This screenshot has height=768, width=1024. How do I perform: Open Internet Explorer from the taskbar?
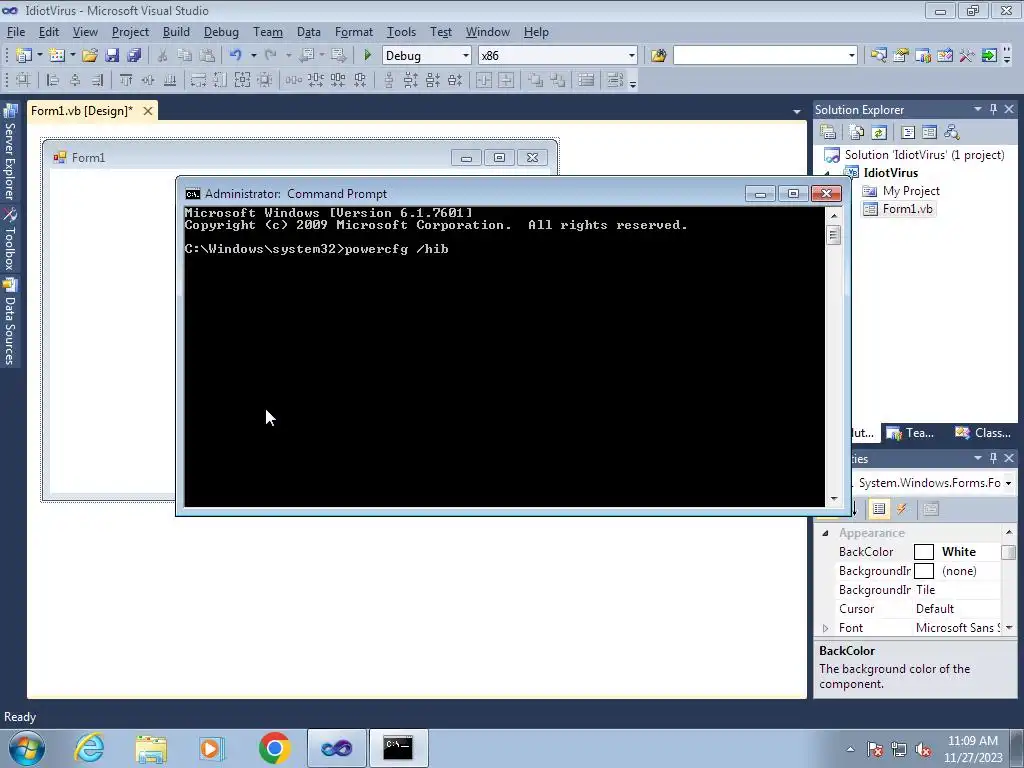tap(89, 748)
